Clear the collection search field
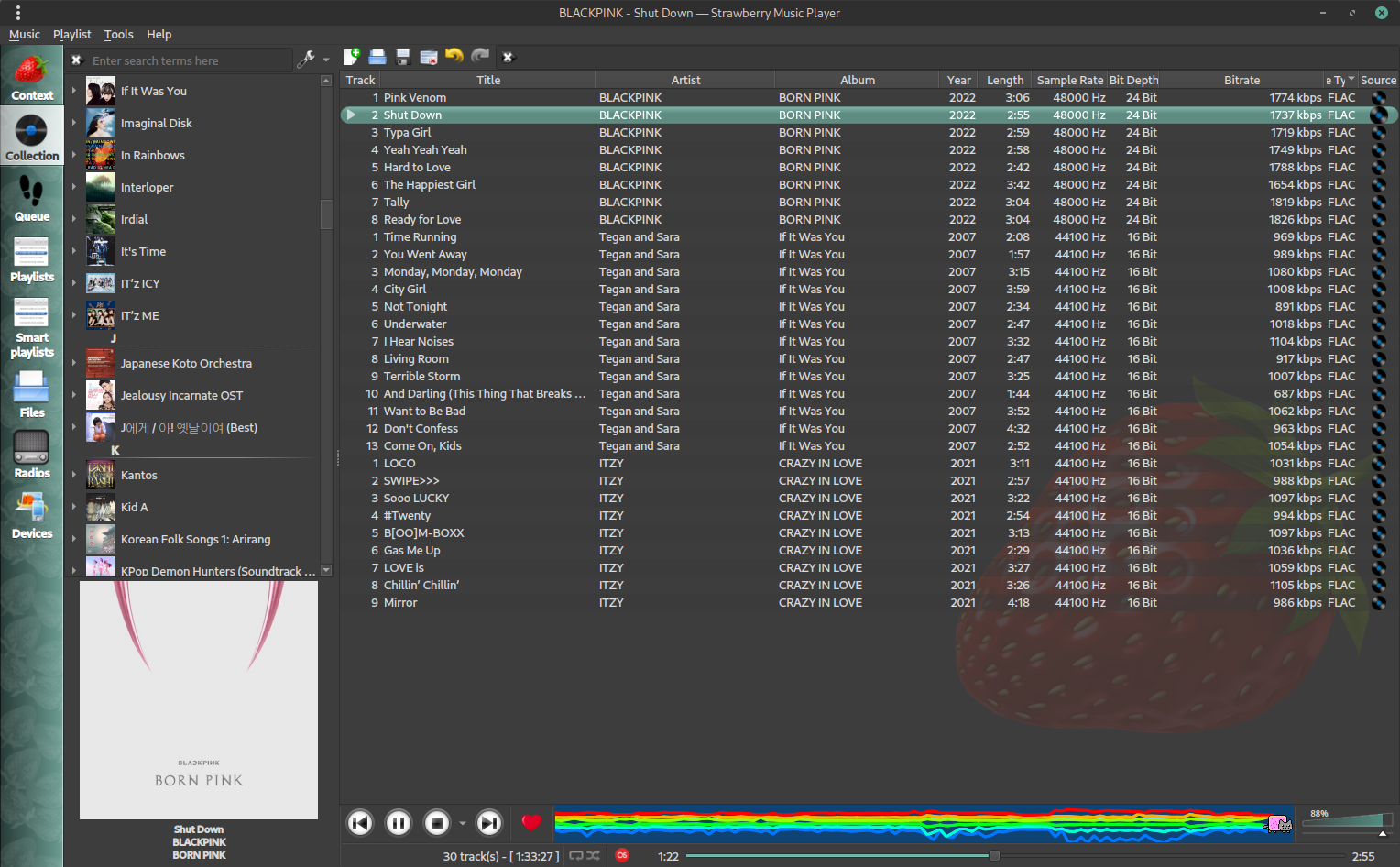 77,60
